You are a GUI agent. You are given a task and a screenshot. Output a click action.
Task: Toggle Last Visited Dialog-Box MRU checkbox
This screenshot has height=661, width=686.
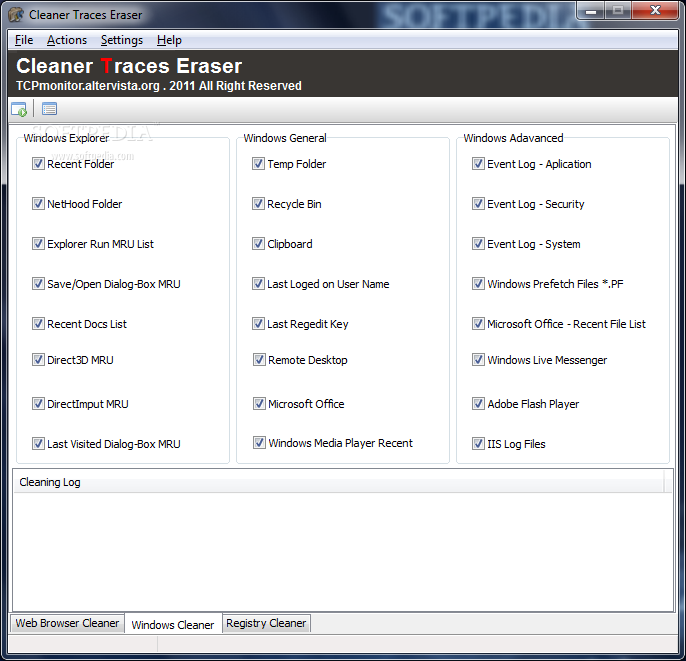pyautogui.click(x=38, y=444)
